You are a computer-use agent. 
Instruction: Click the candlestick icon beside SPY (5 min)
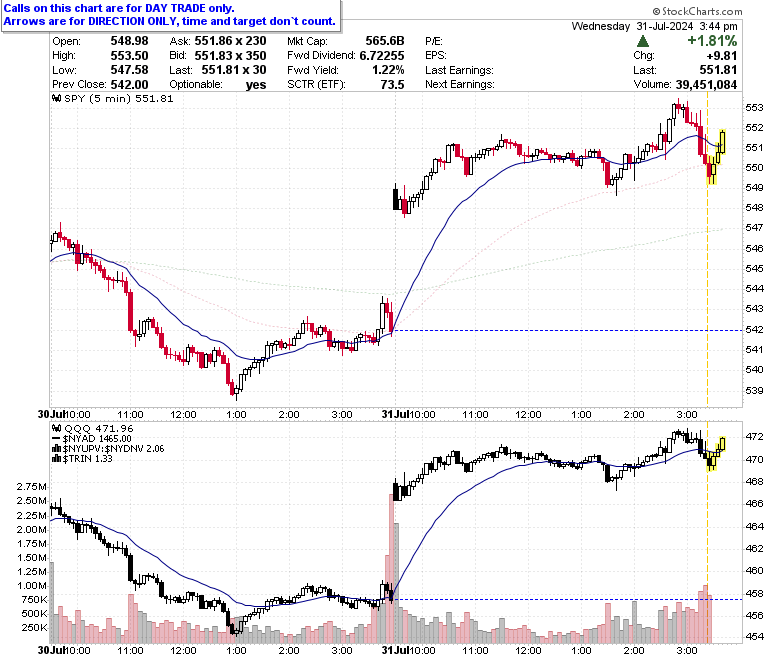(57, 98)
